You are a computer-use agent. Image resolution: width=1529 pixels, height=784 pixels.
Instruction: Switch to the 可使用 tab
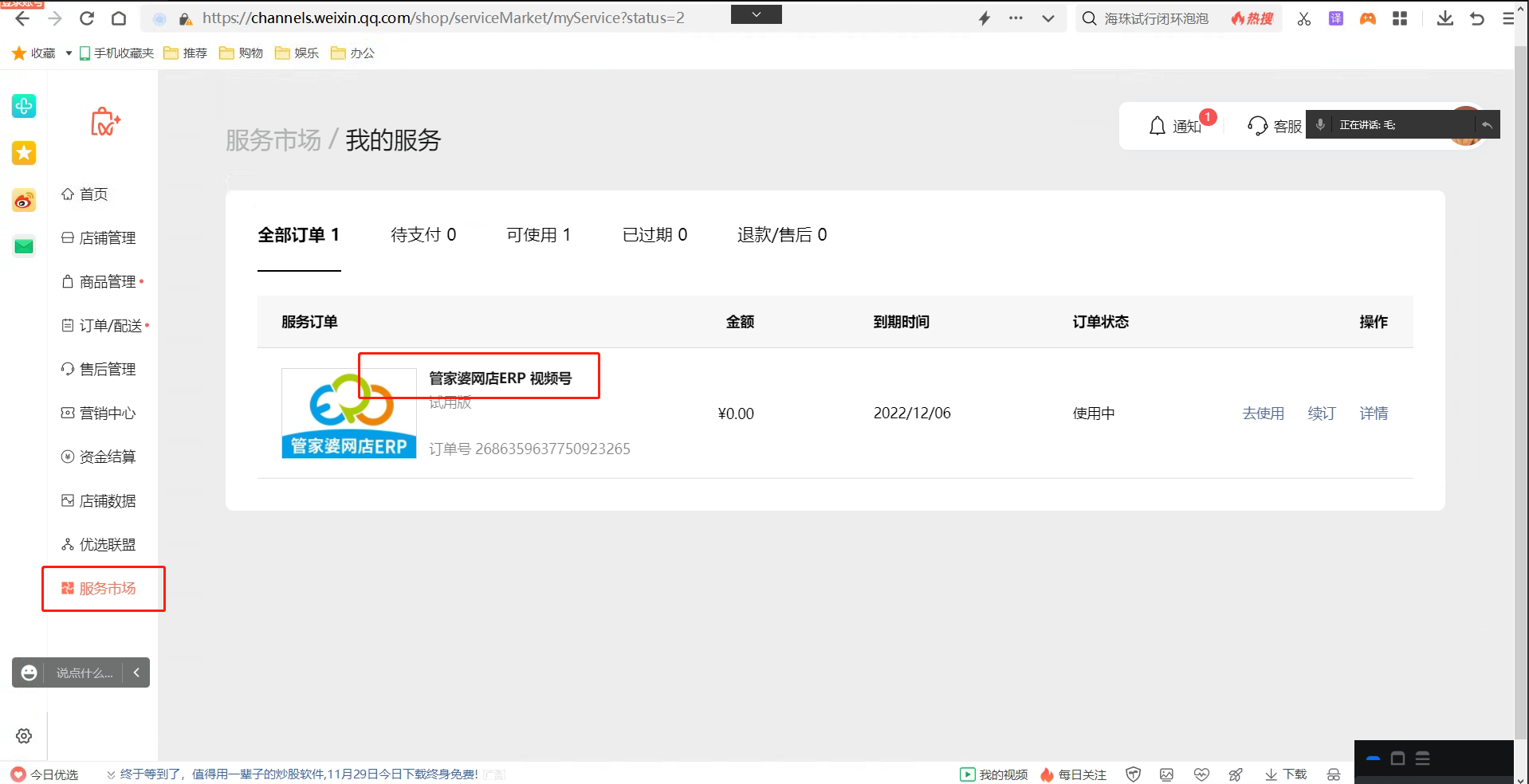click(x=539, y=234)
